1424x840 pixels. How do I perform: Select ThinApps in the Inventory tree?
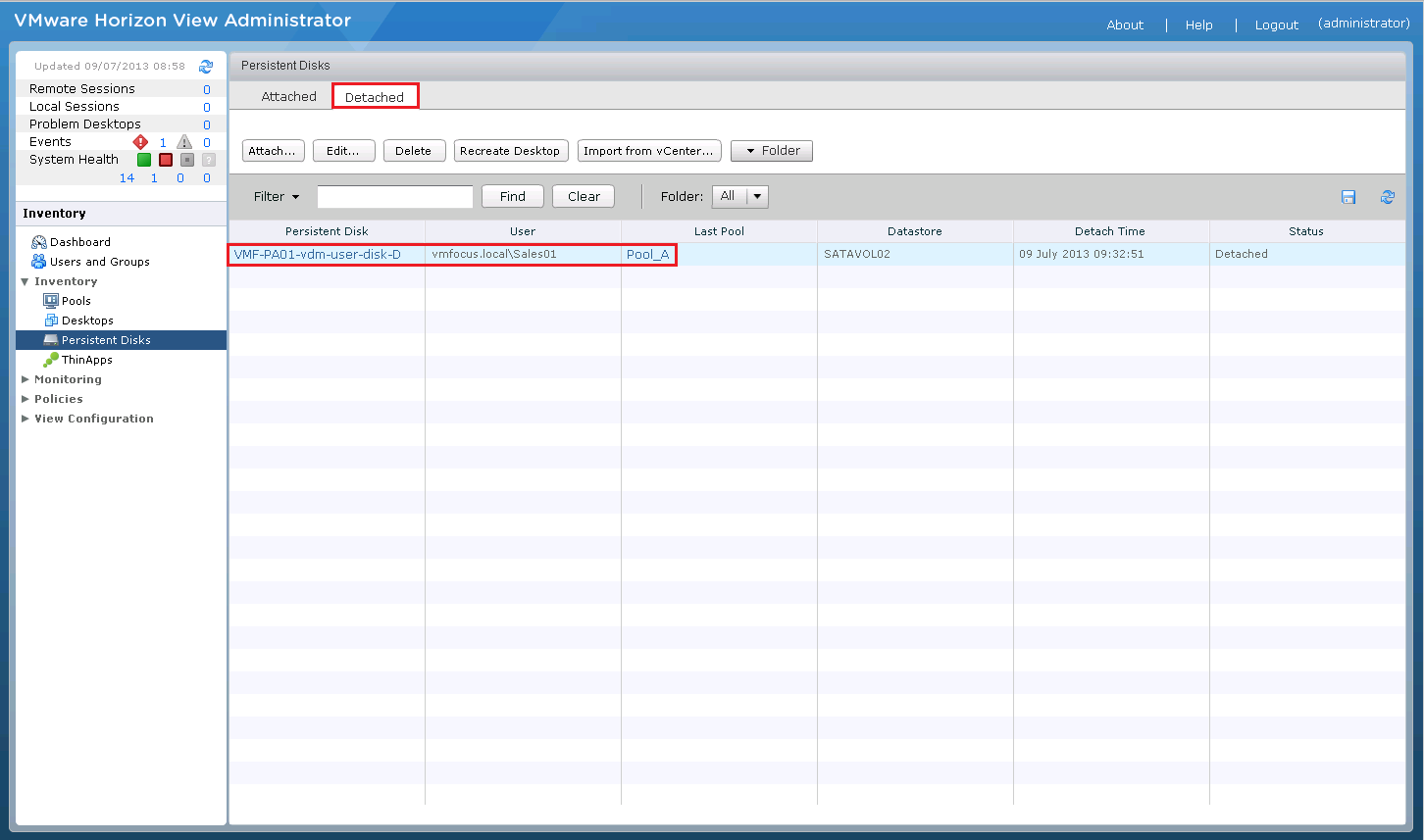86,360
